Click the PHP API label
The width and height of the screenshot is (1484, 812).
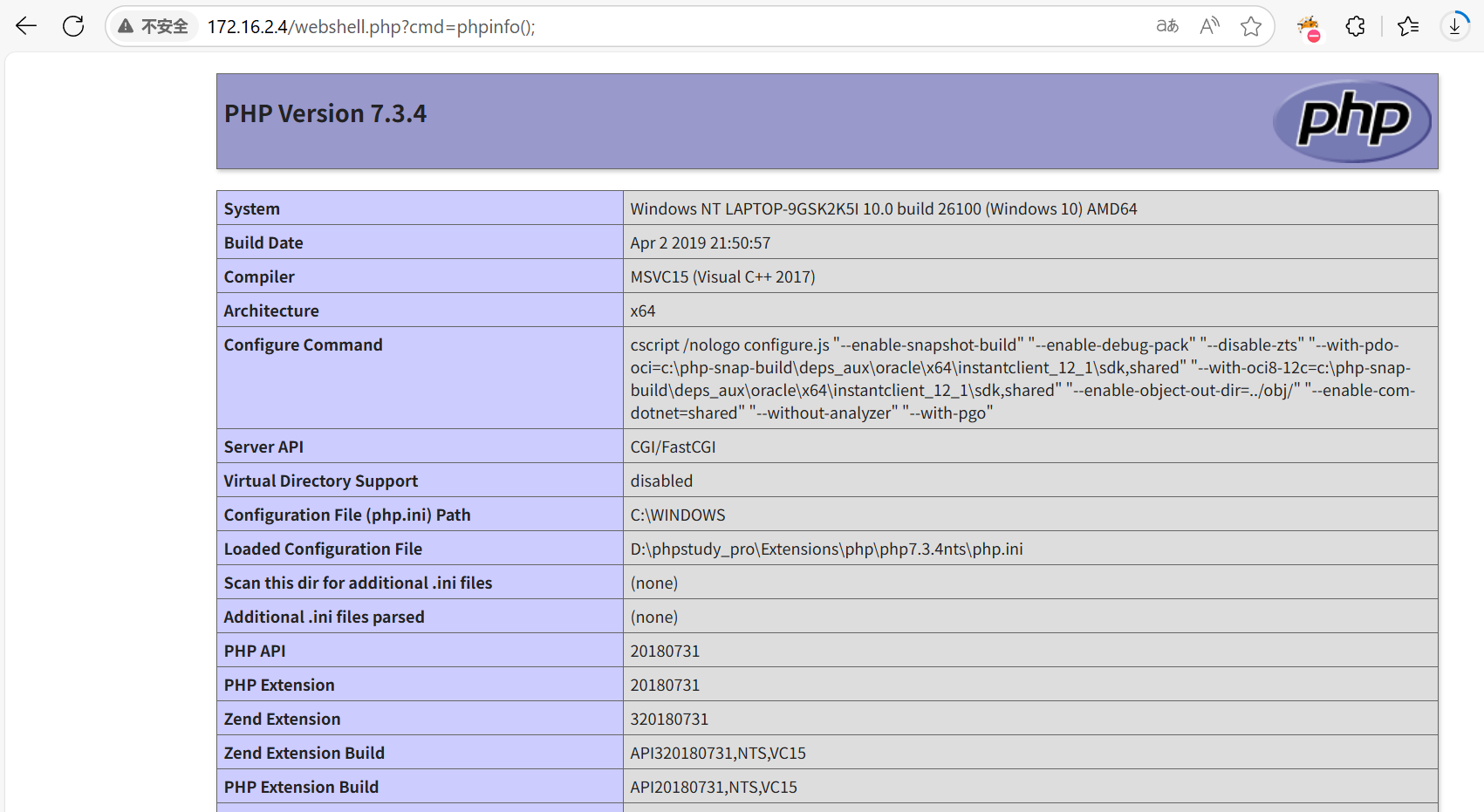click(255, 651)
